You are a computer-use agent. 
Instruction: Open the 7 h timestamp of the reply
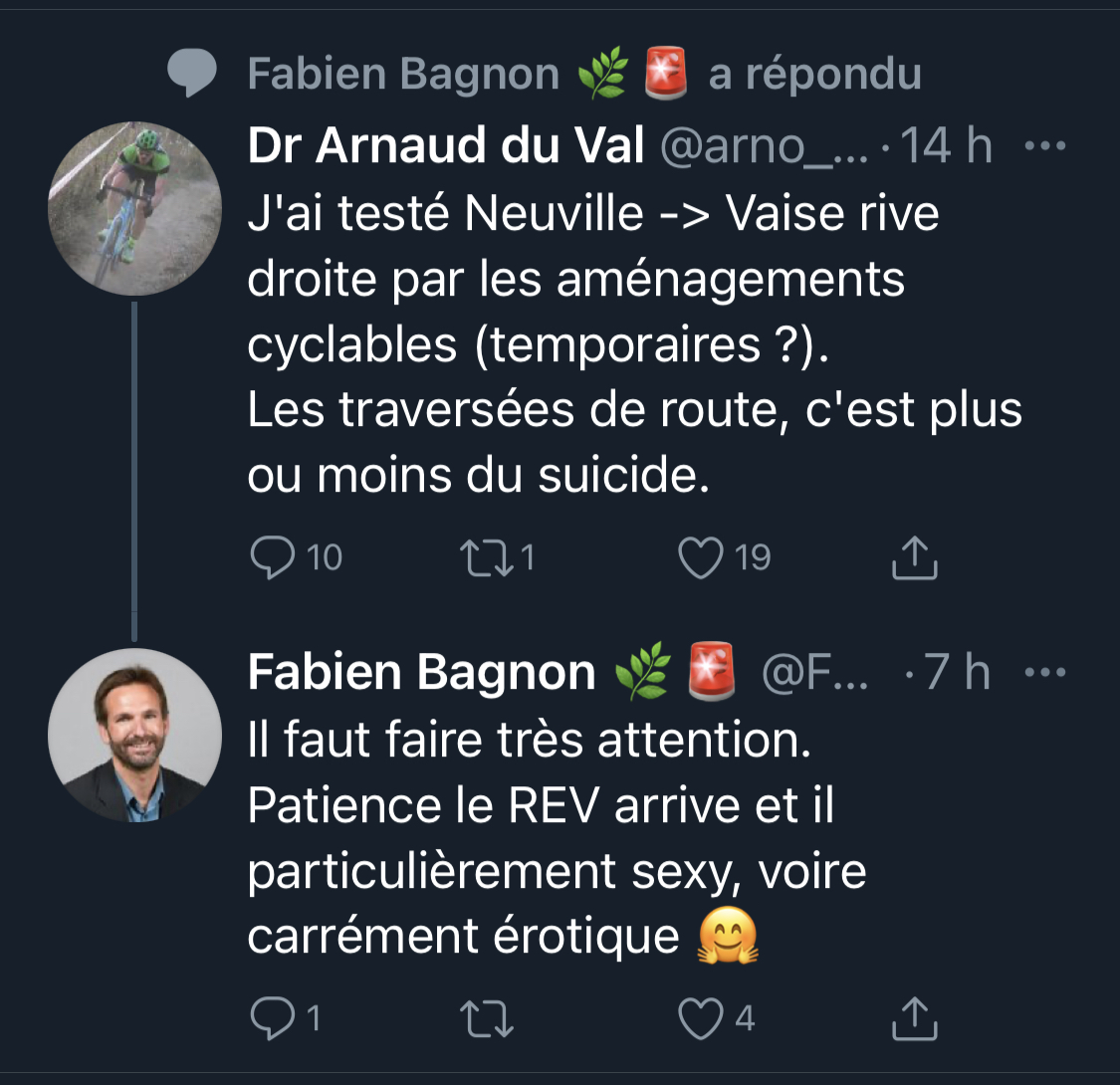point(958,673)
